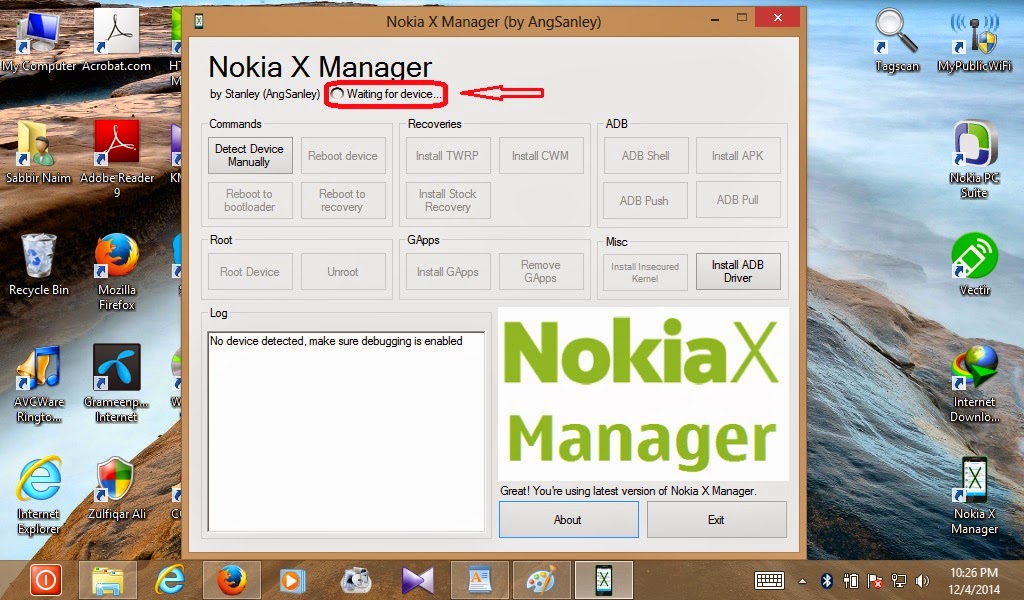Open the speaker volume icon in the tray
This screenshot has height=600, width=1024.
pyautogui.click(x=922, y=578)
